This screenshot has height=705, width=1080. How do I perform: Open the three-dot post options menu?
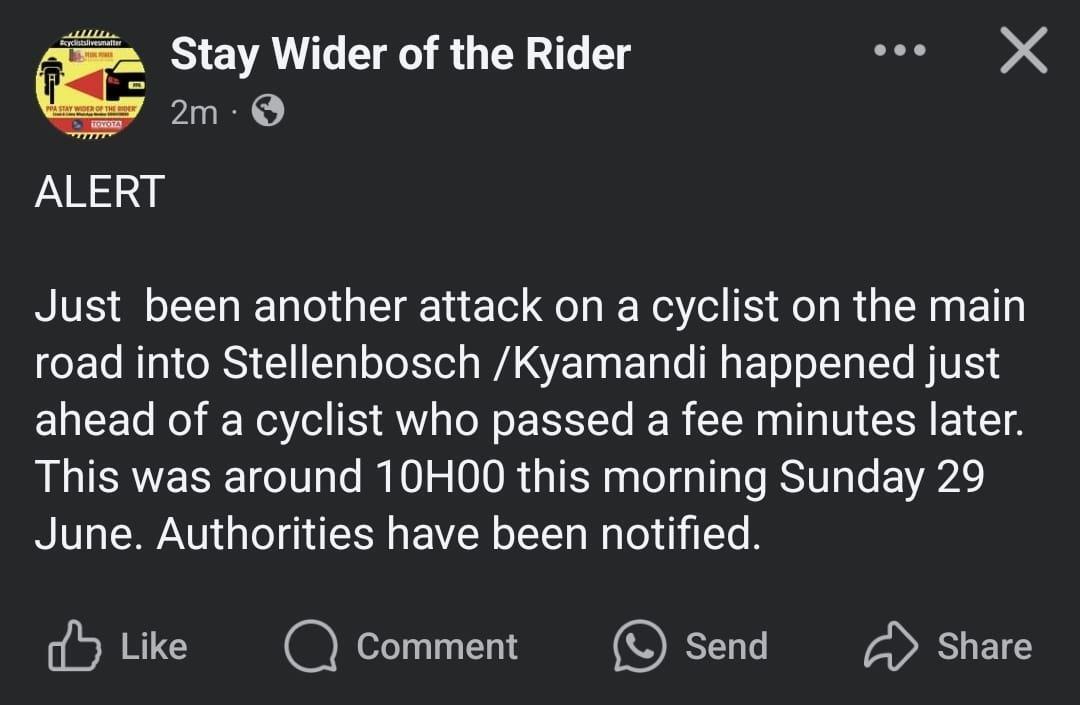pyautogui.click(x=899, y=50)
